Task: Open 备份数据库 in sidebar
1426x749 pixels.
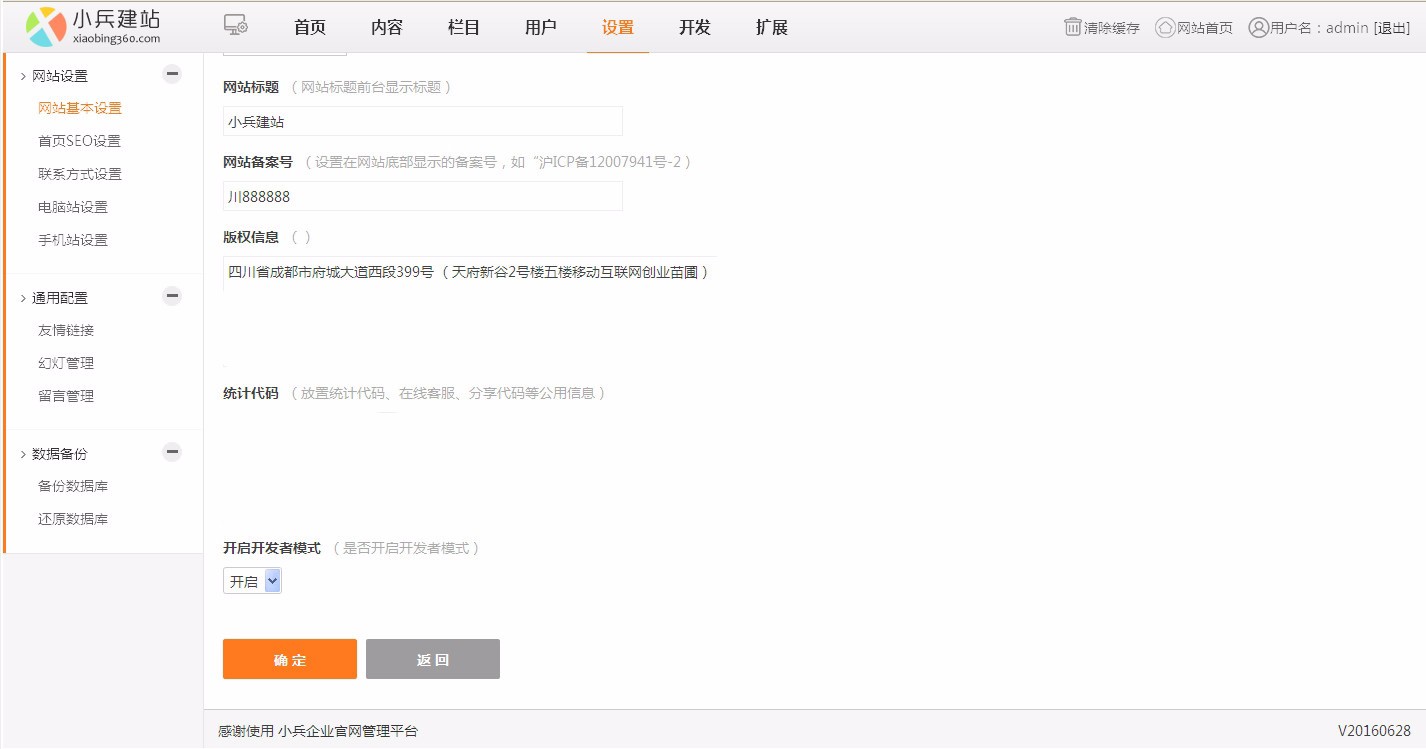Action: click(x=73, y=486)
